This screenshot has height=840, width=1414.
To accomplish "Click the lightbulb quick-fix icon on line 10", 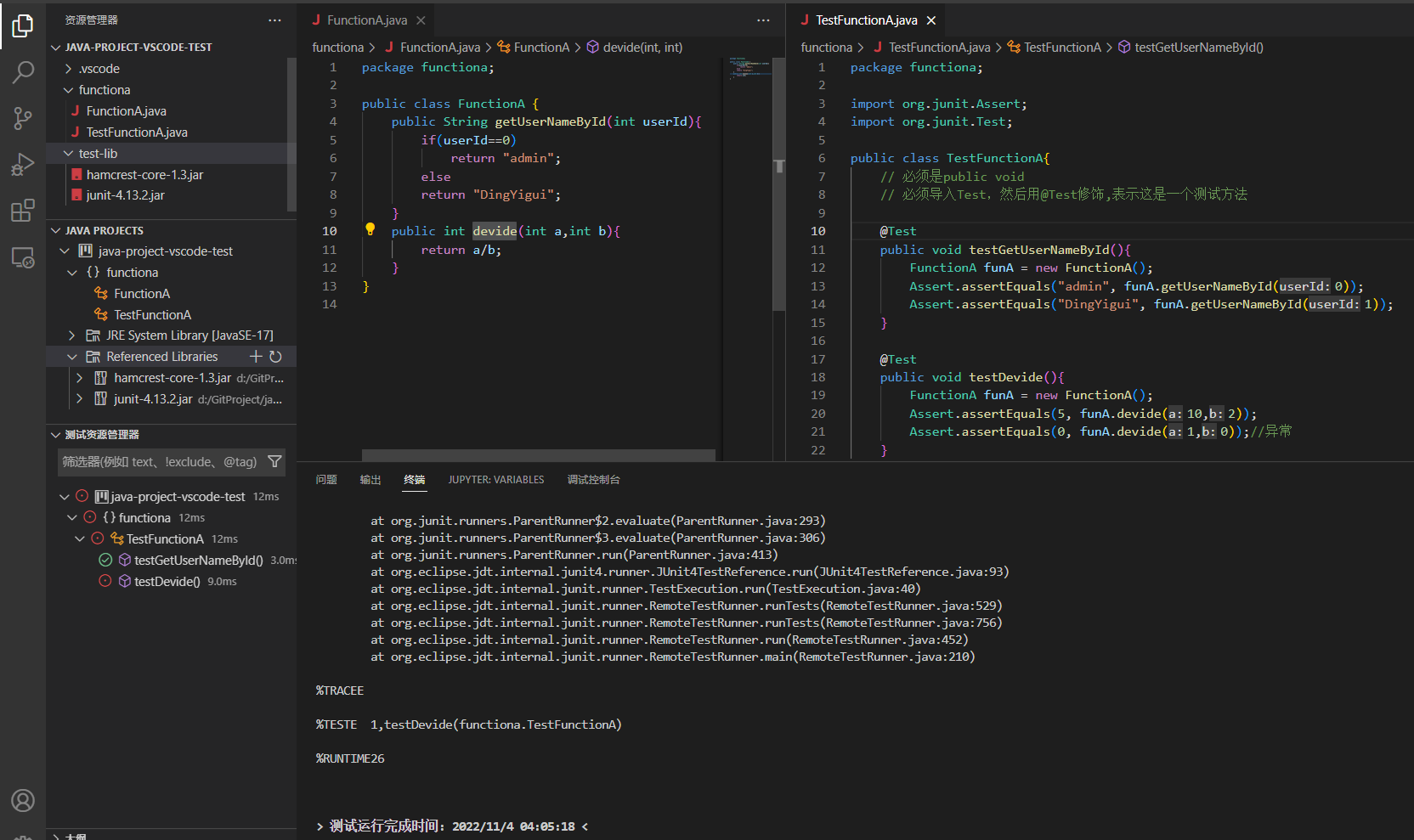I will (370, 229).
